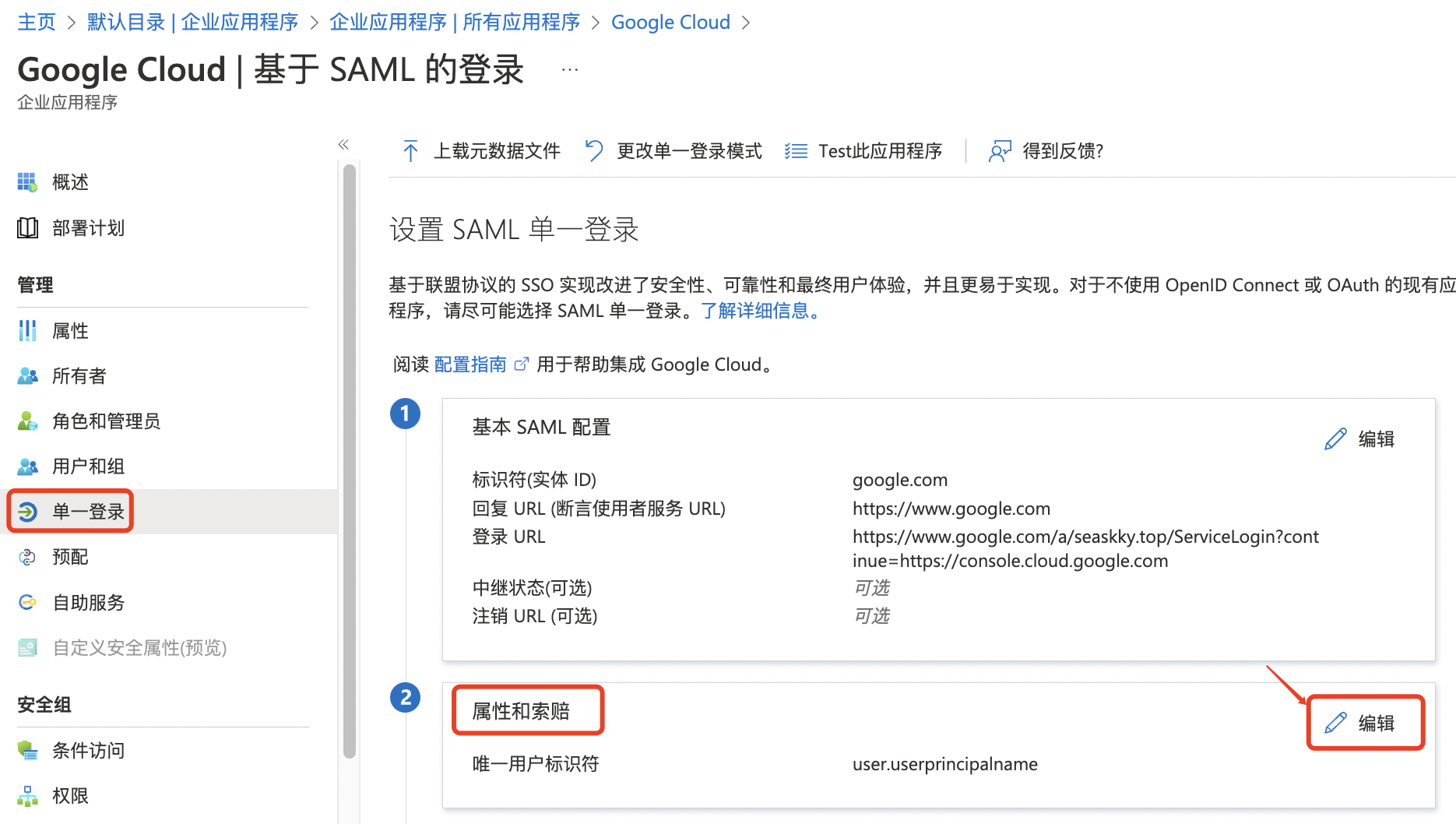Select the 单一登录 arrow-circle icon
Image resolution: width=1456 pixels, height=824 pixels.
[x=27, y=512]
